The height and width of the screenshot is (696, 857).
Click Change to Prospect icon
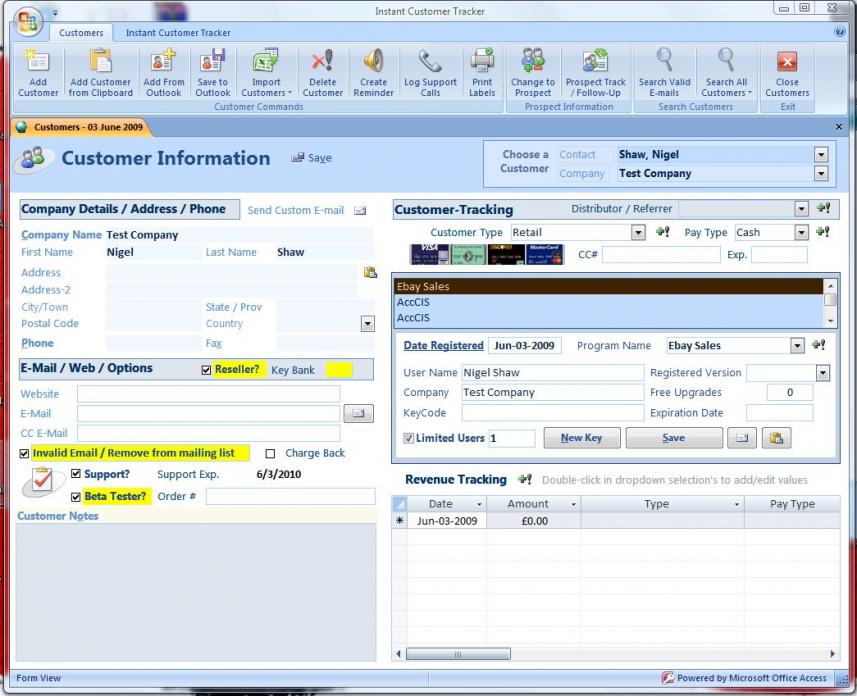pos(533,61)
